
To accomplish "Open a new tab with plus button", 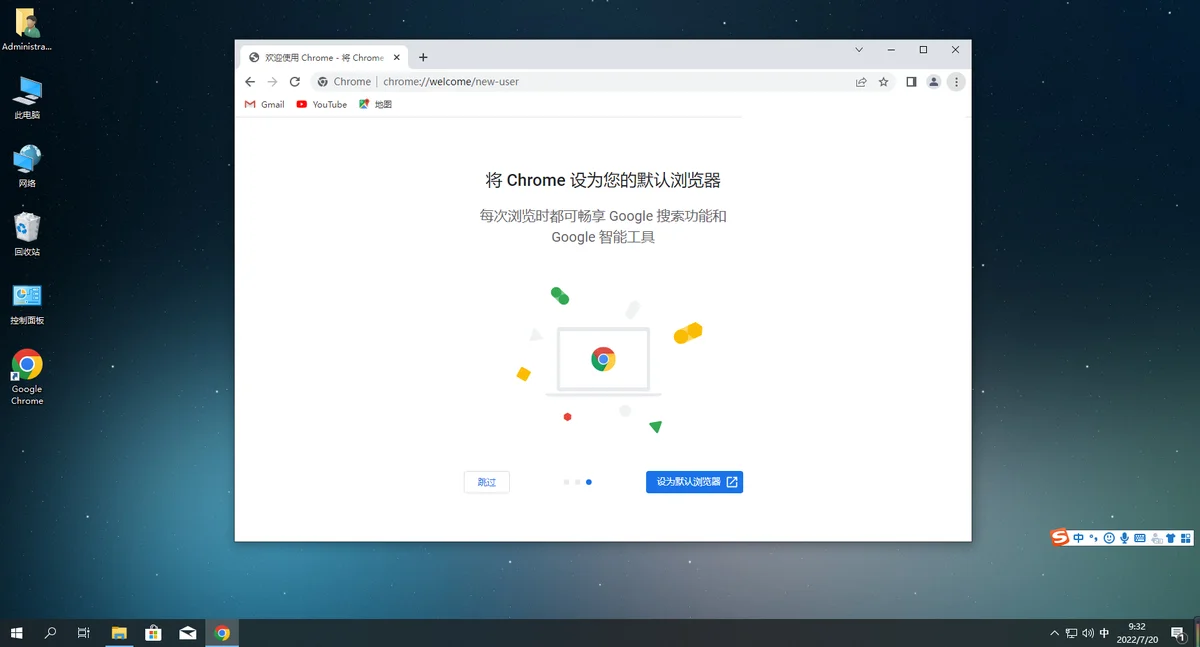I will 423,57.
